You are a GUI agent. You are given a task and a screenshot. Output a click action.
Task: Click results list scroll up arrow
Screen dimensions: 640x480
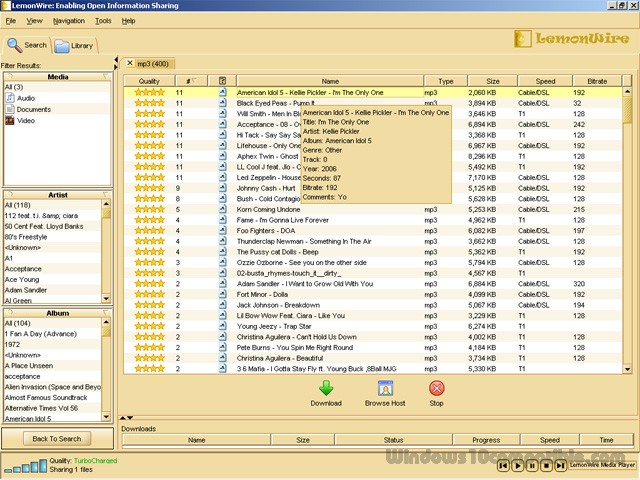(627, 92)
